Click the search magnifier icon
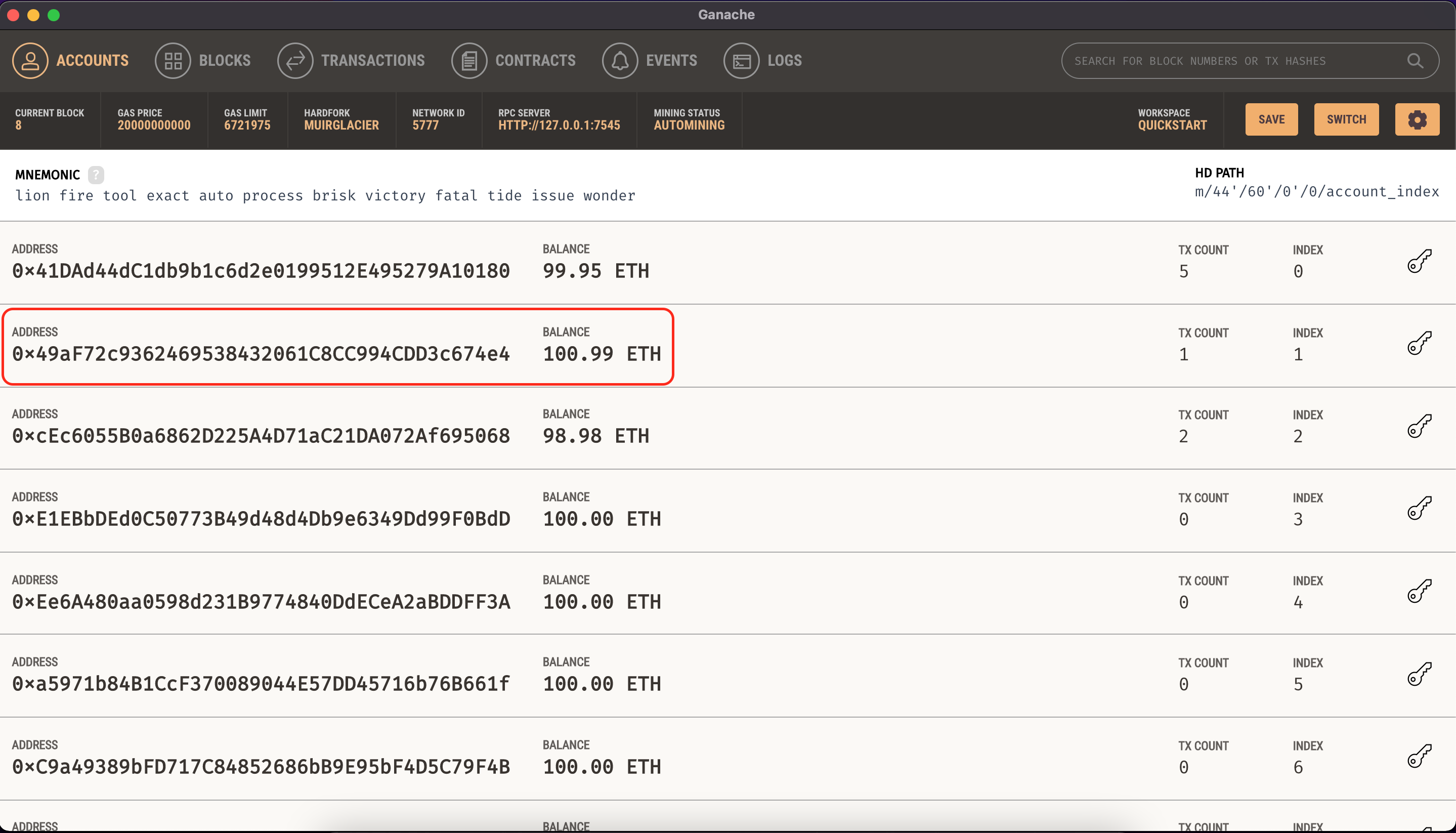 [1415, 61]
